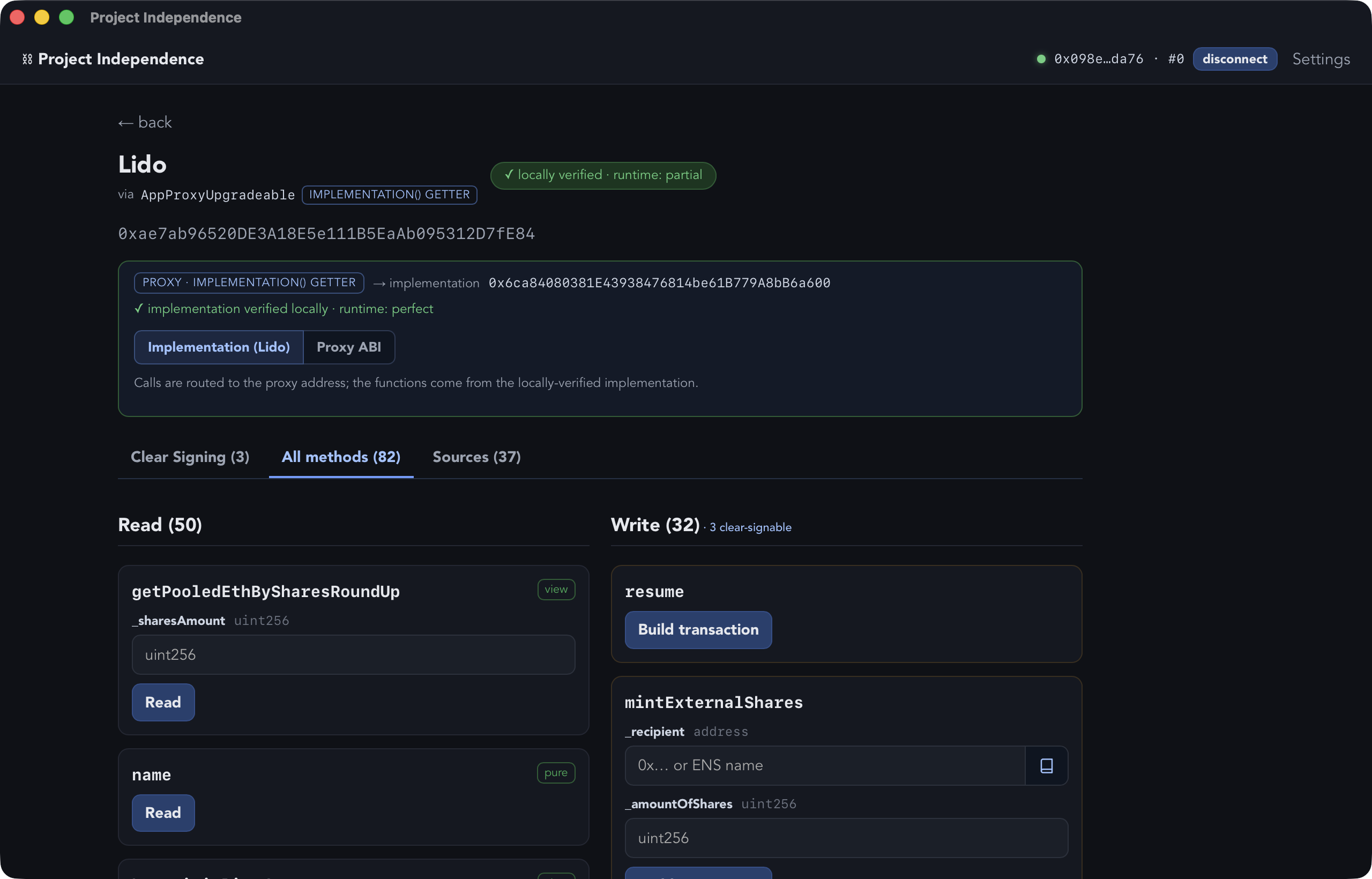Image resolution: width=1372 pixels, height=879 pixels.
Task: Click the 3 clear-signable link
Action: 750,527
